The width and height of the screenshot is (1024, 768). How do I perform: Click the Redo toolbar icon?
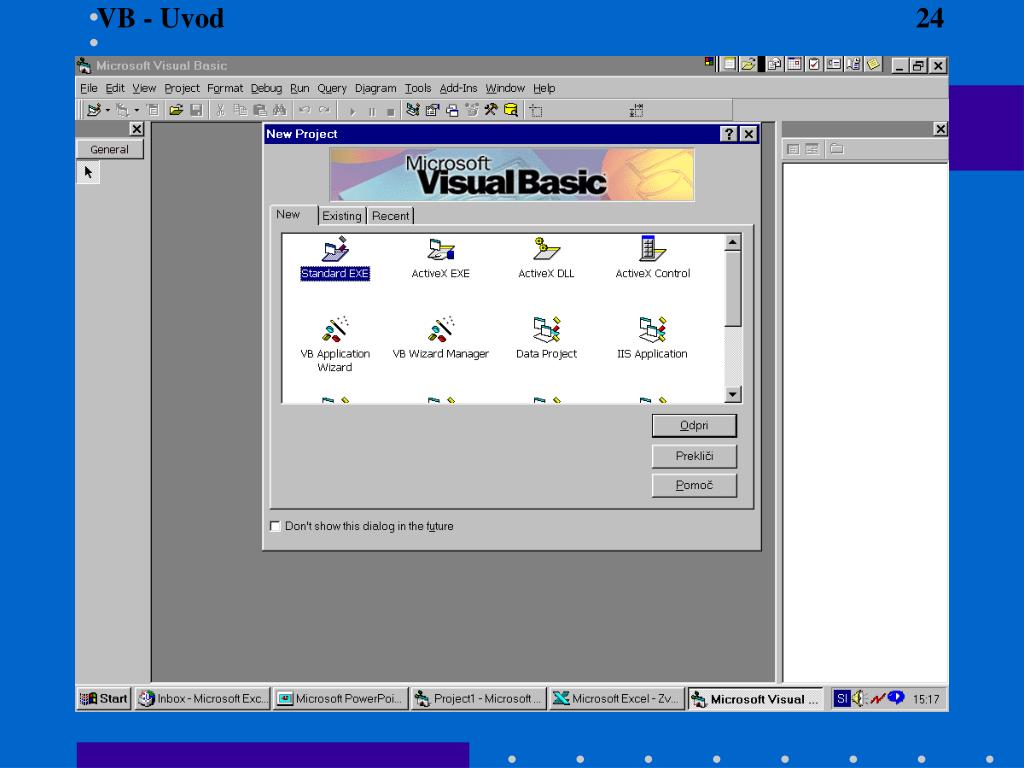click(325, 110)
